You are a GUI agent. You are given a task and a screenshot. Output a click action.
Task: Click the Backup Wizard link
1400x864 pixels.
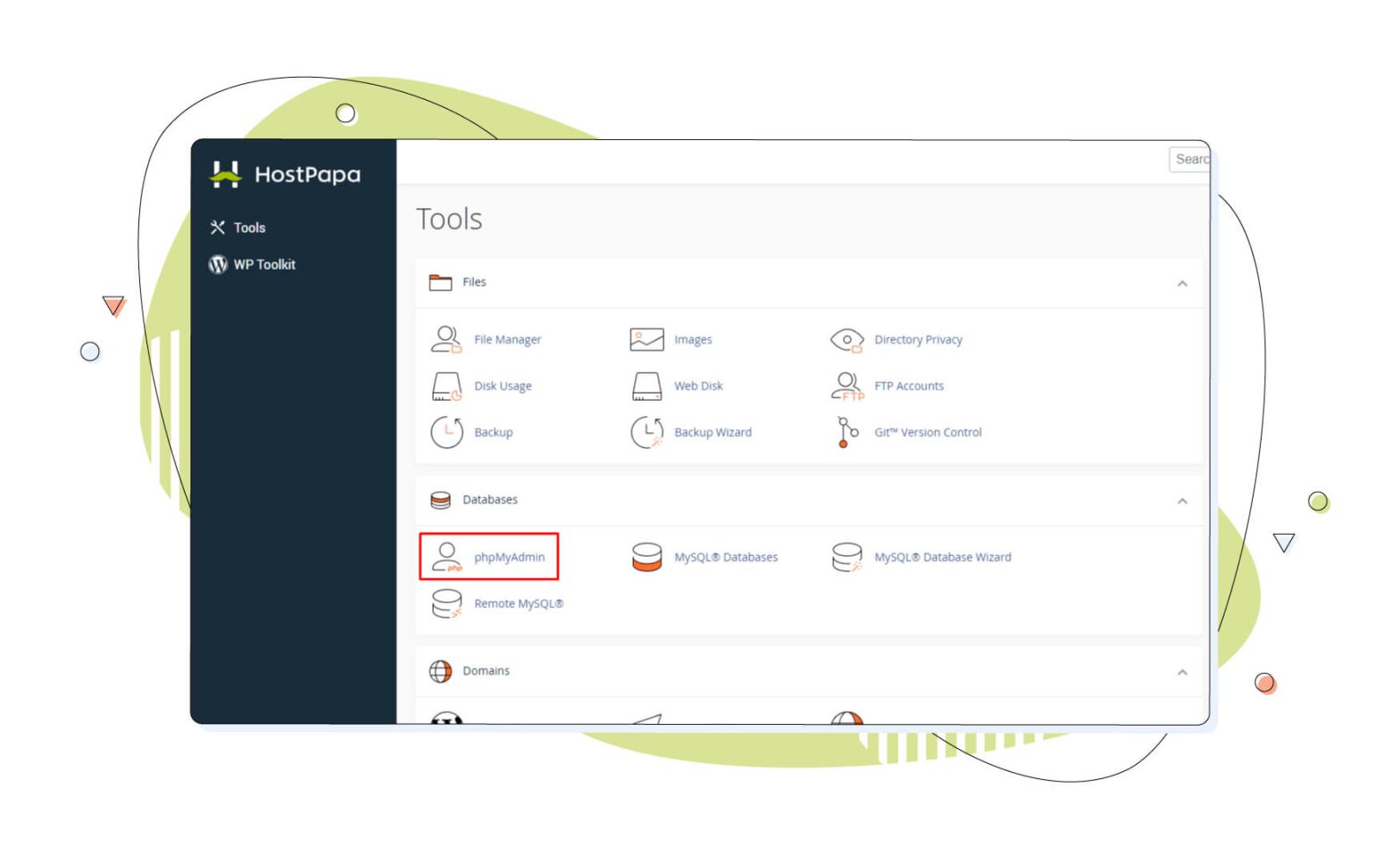[712, 433]
